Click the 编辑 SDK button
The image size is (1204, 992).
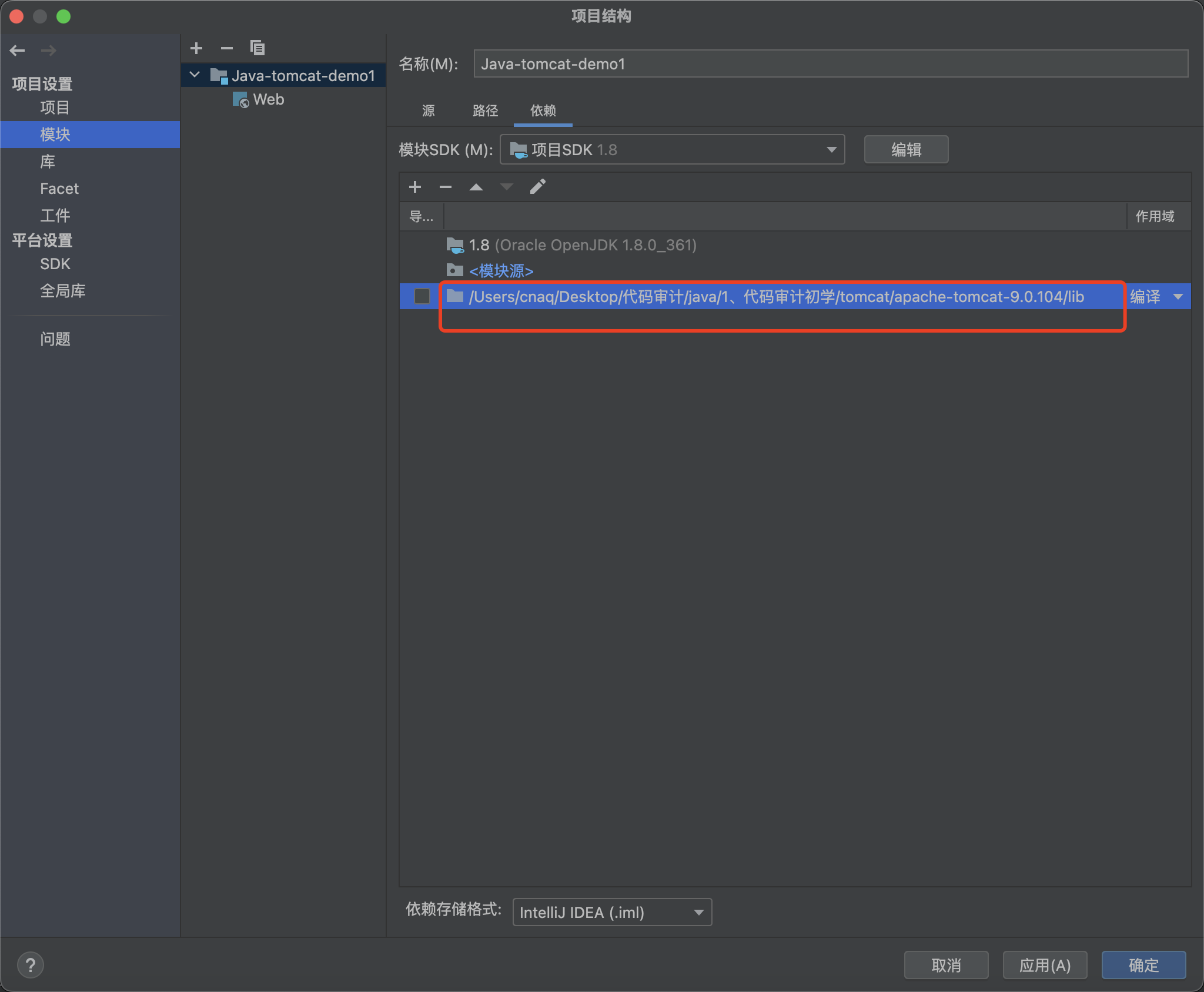[x=906, y=149]
